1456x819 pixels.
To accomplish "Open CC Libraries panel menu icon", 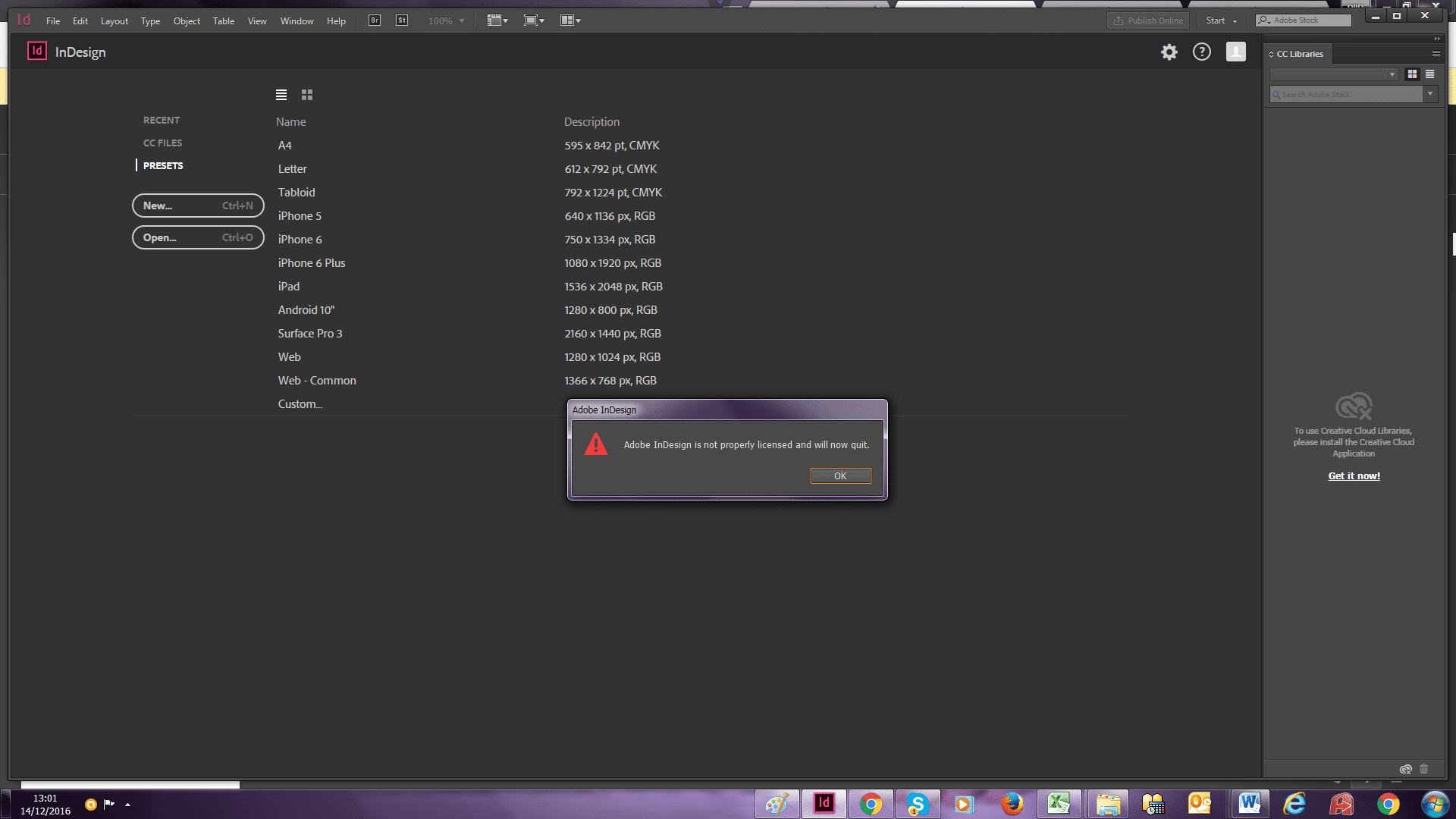I will coord(1436,54).
